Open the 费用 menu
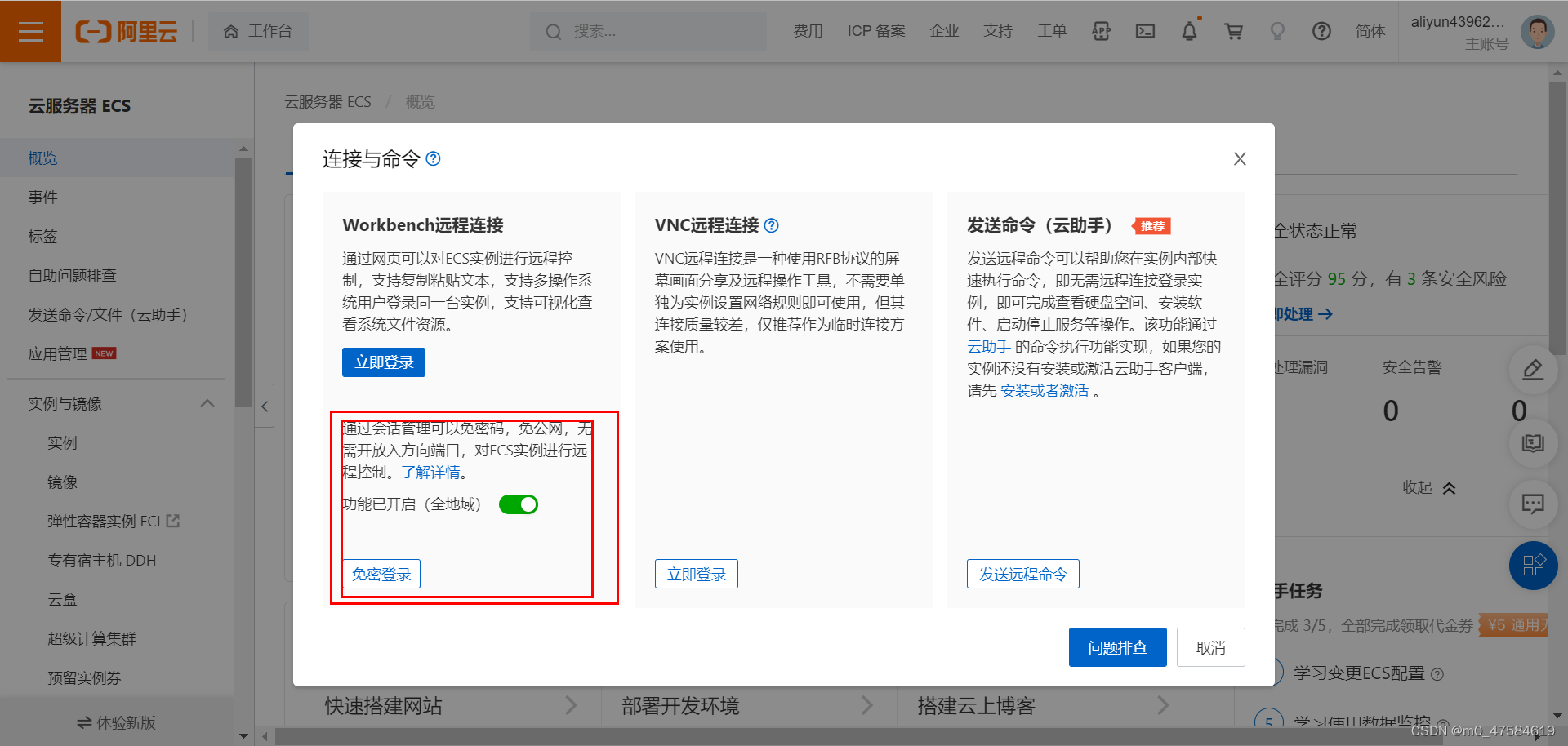Screen dimensions: 1568x746 tap(808, 31)
